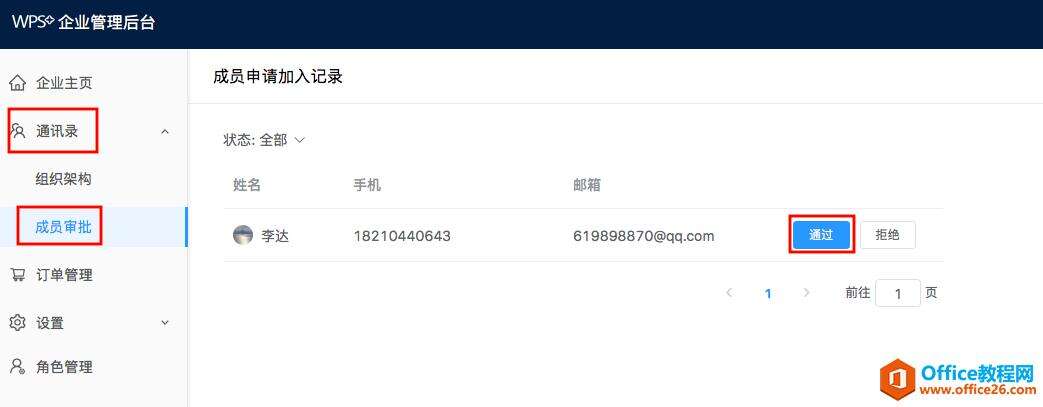Click the home icon beside 企业主页
Image resolution: width=1043 pixels, height=407 pixels.
17,83
